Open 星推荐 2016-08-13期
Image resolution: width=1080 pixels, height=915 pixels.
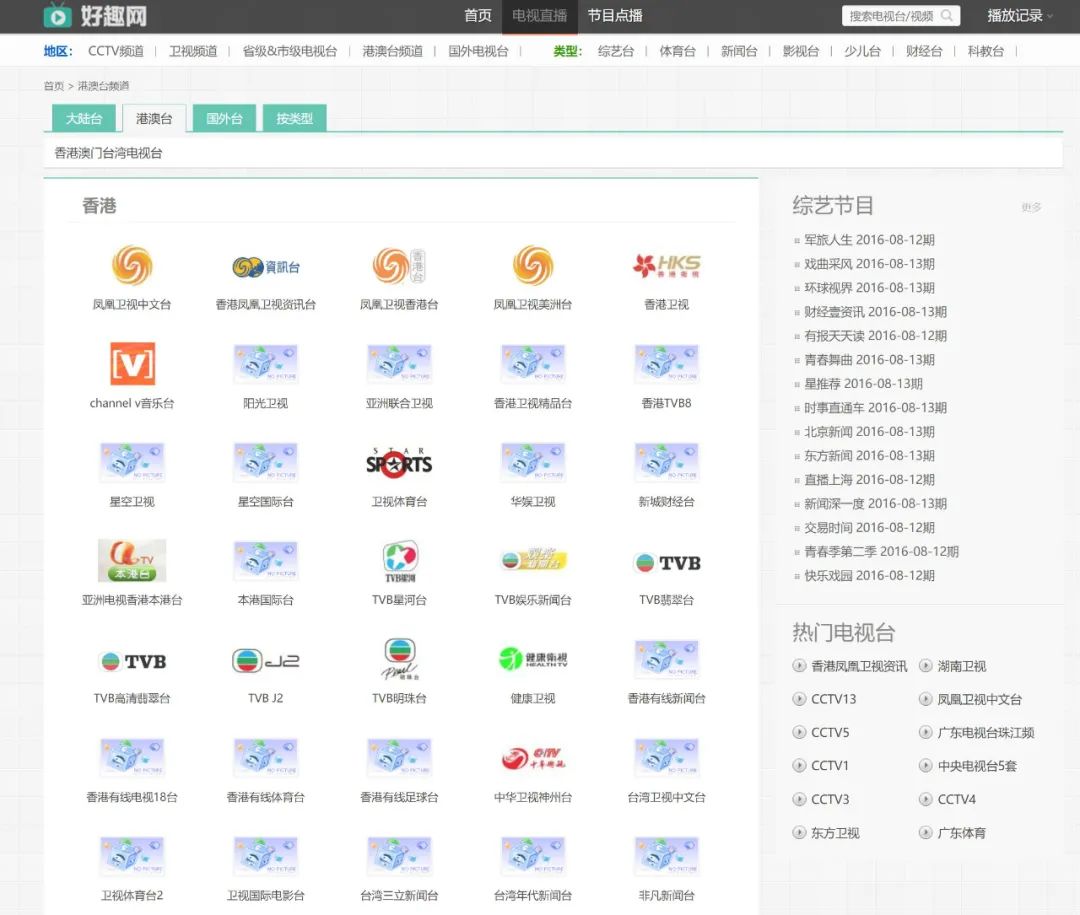pos(863,384)
